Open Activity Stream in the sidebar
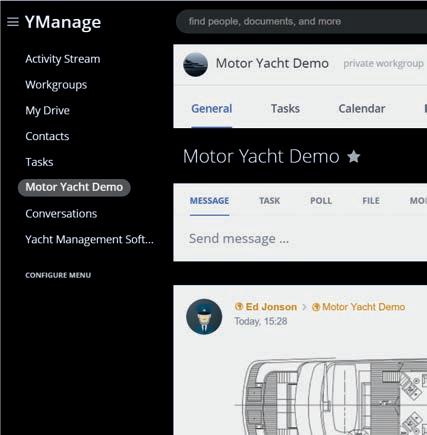Viewport: 427px width, 435px height. [x=63, y=59]
